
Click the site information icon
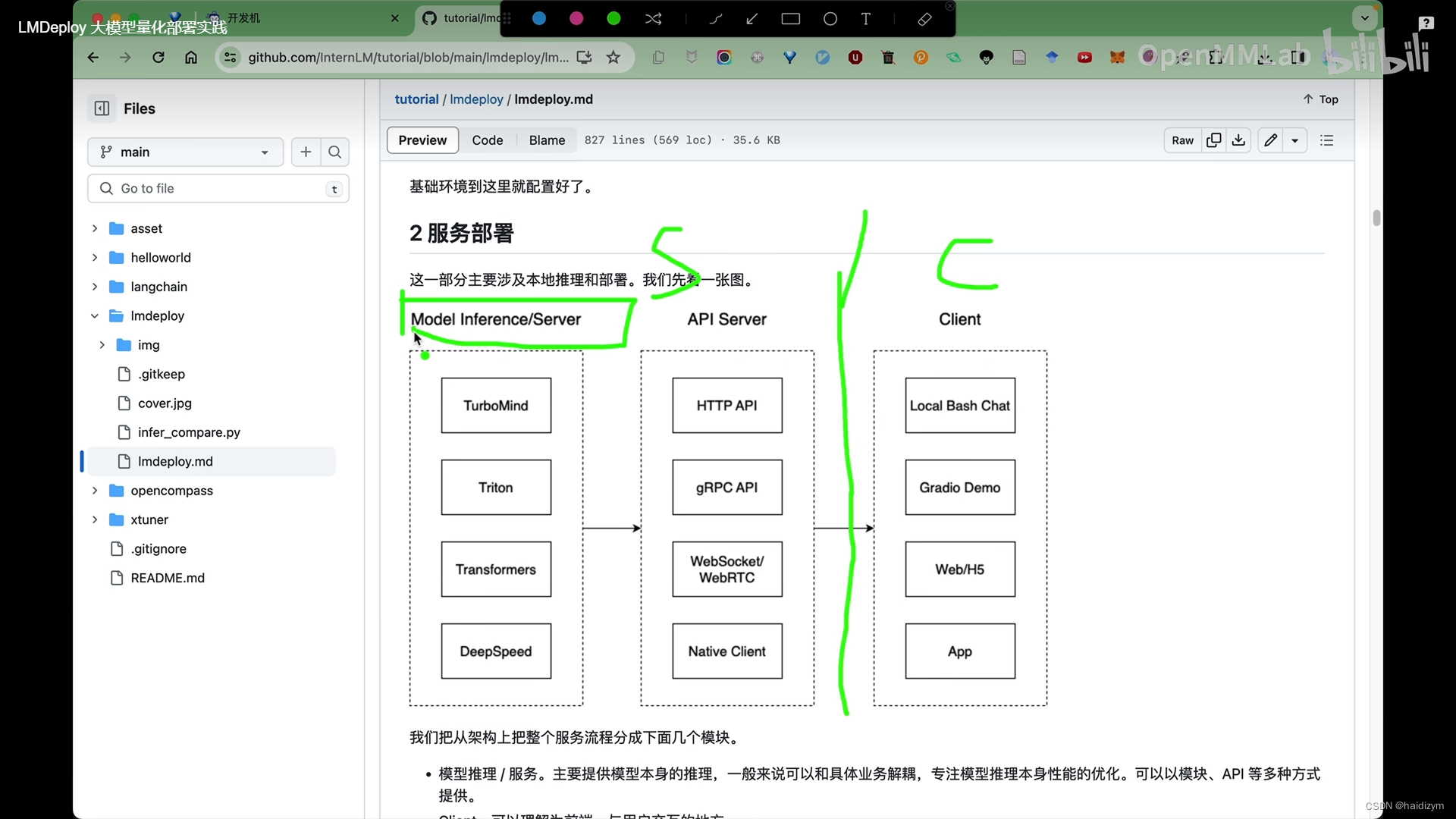pos(231,58)
